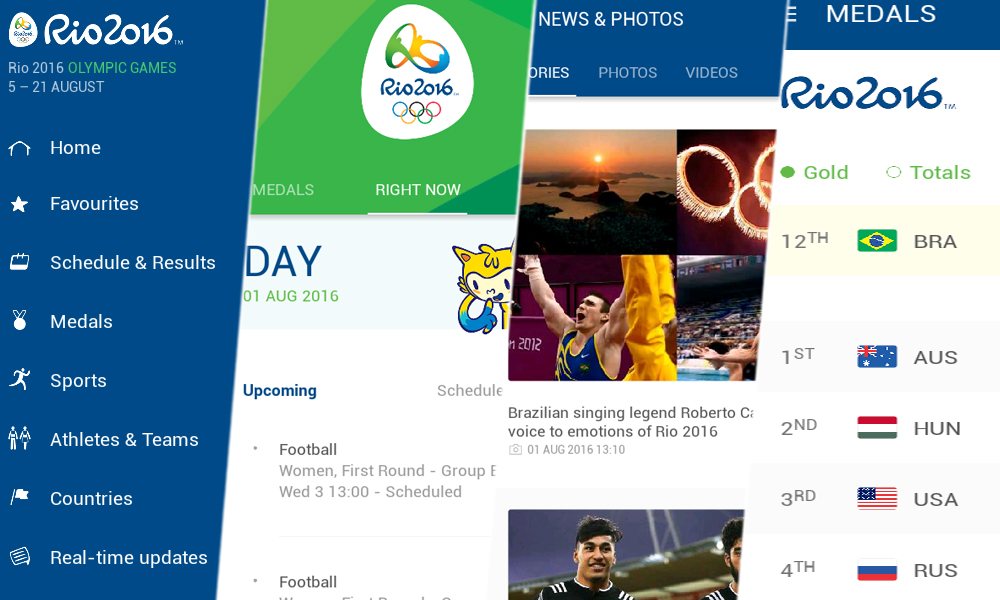This screenshot has height=600, width=1000.
Task: Select the Gold radio option
Action: tap(814, 172)
